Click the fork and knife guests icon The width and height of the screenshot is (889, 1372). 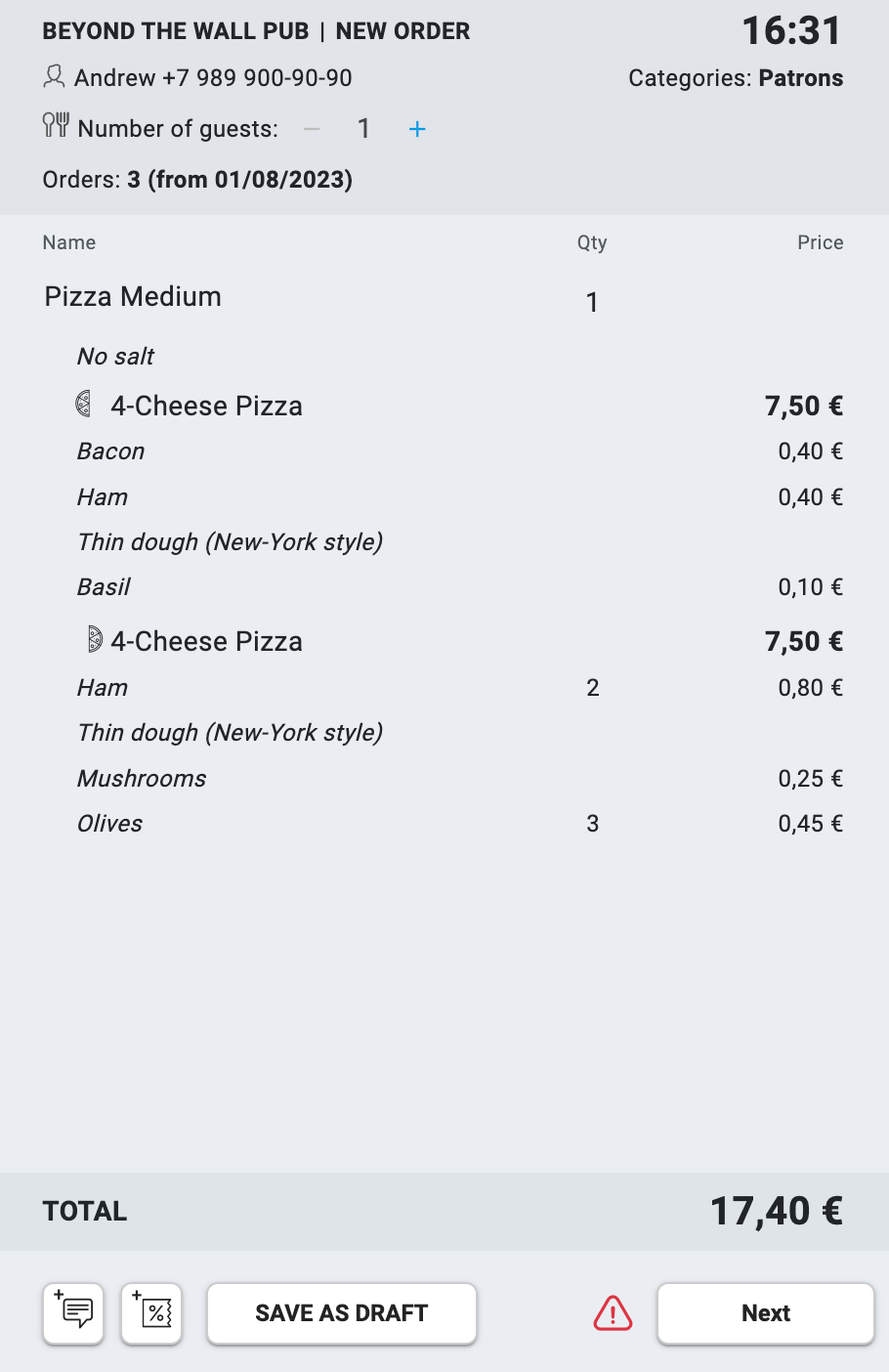pyautogui.click(x=56, y=126)
